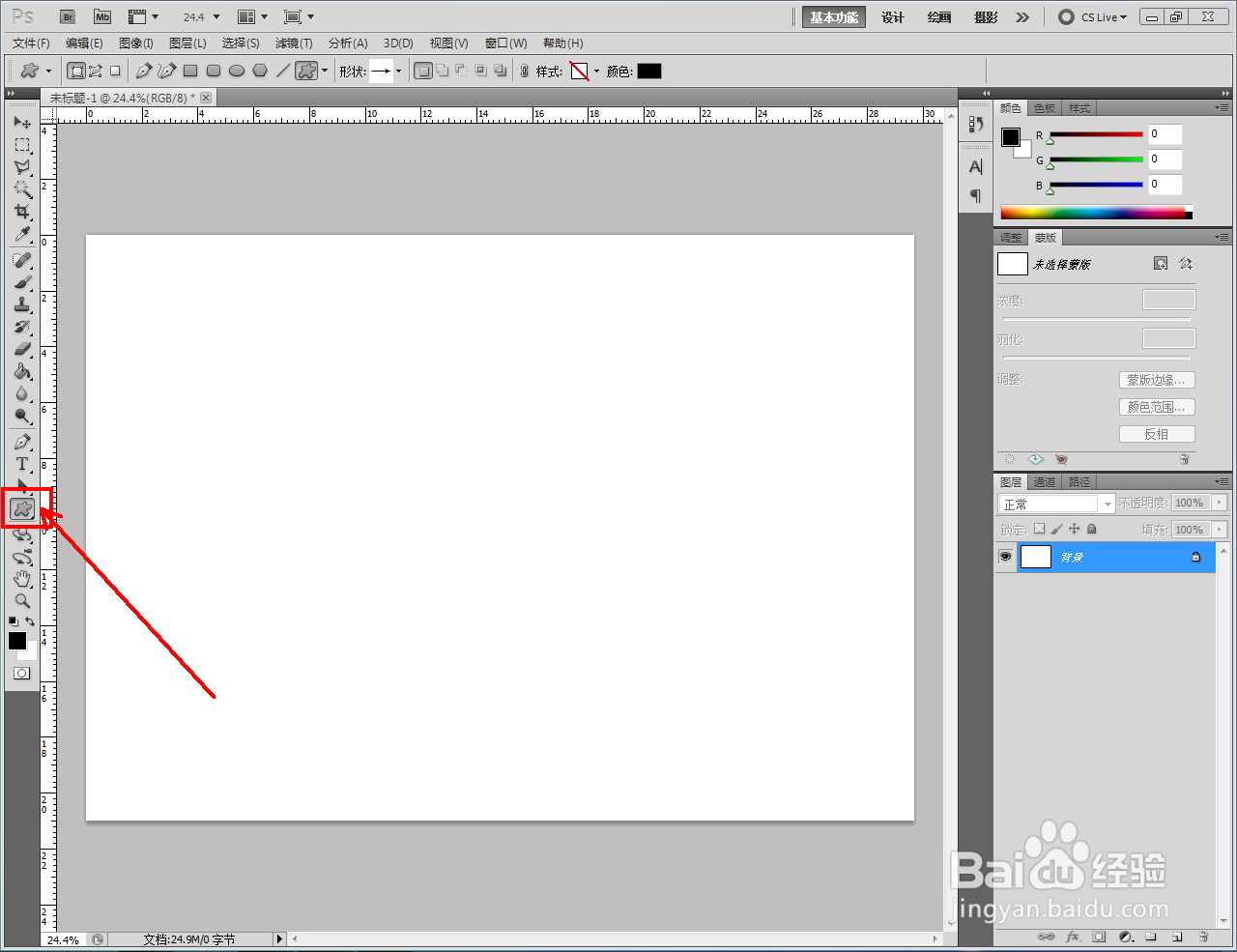Select the Rectangular Marquee tool

22,145
